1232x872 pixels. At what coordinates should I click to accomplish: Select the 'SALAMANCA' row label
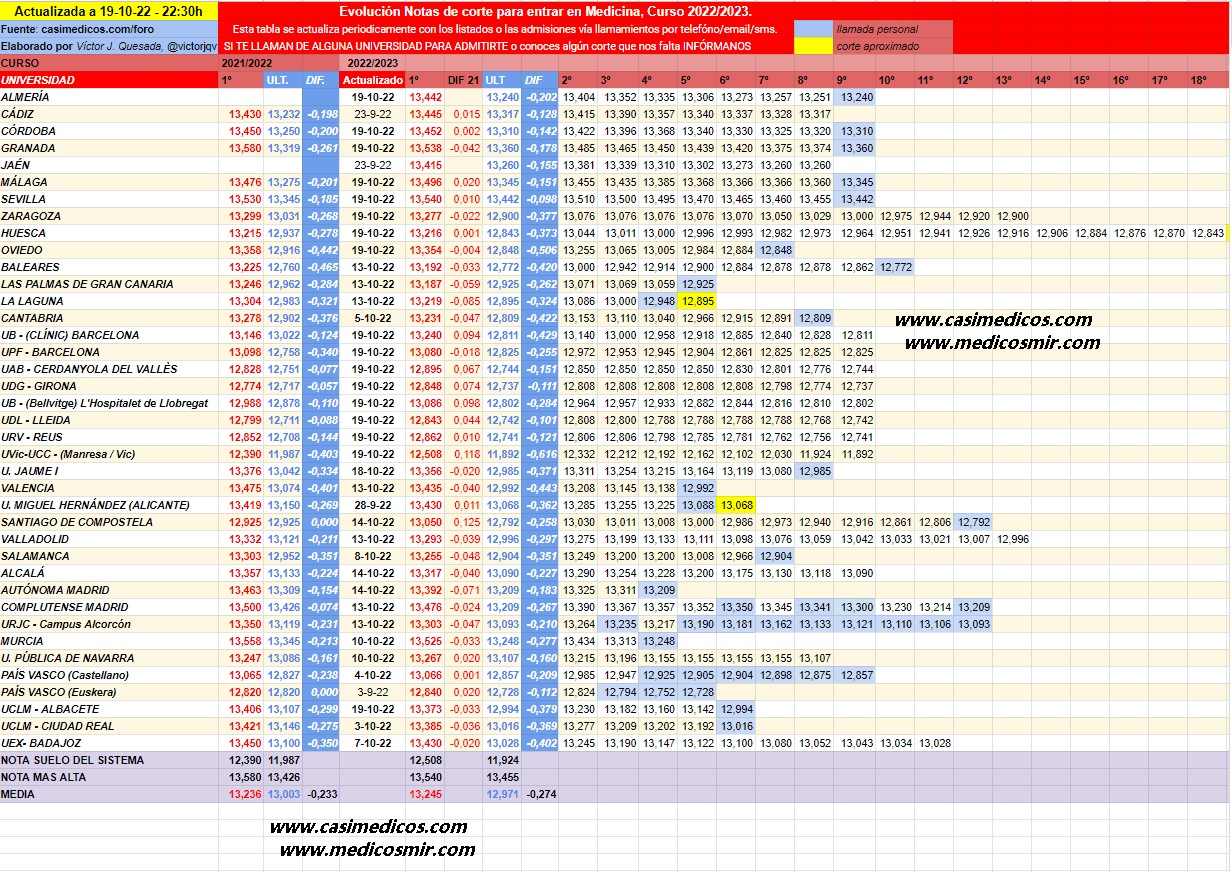click(x=109, y=556)
